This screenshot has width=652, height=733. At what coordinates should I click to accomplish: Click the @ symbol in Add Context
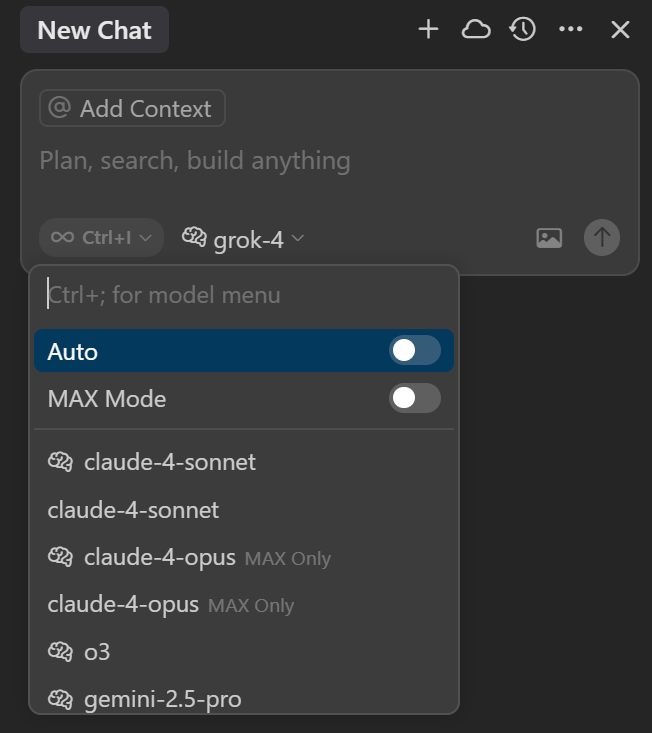tap(60, 108)
